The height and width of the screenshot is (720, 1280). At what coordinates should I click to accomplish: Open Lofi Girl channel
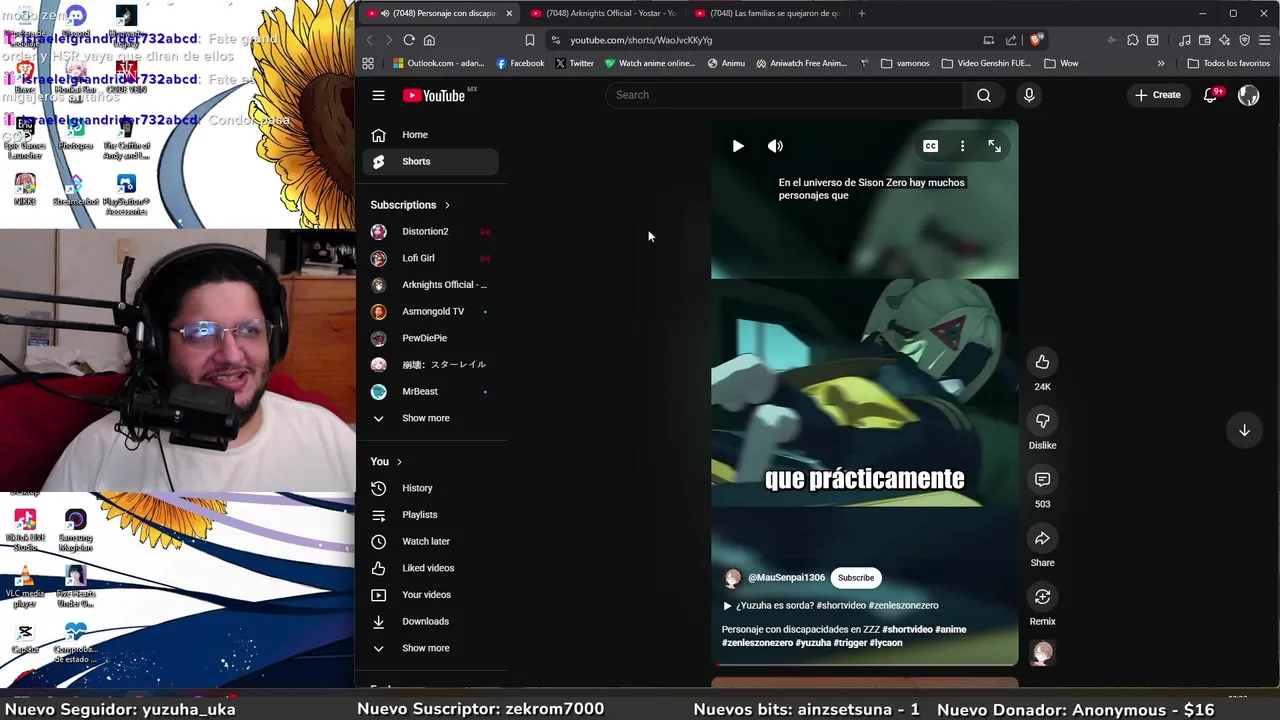click(432, 258)
